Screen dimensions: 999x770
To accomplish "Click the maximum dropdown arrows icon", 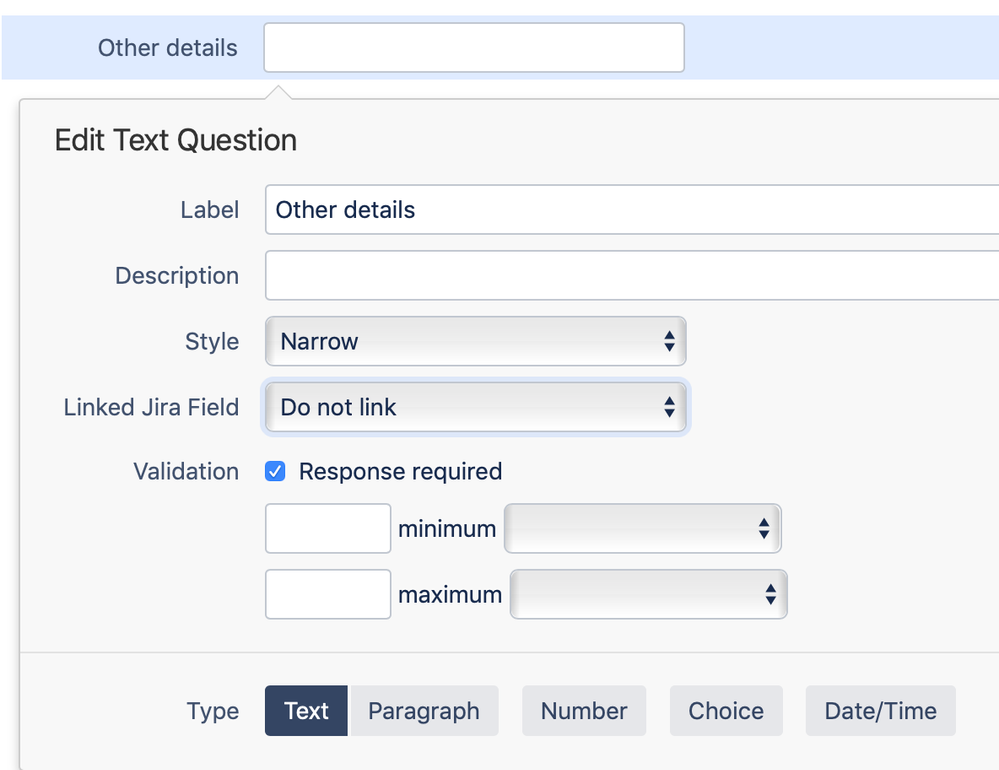I will [x=770, y=595].
